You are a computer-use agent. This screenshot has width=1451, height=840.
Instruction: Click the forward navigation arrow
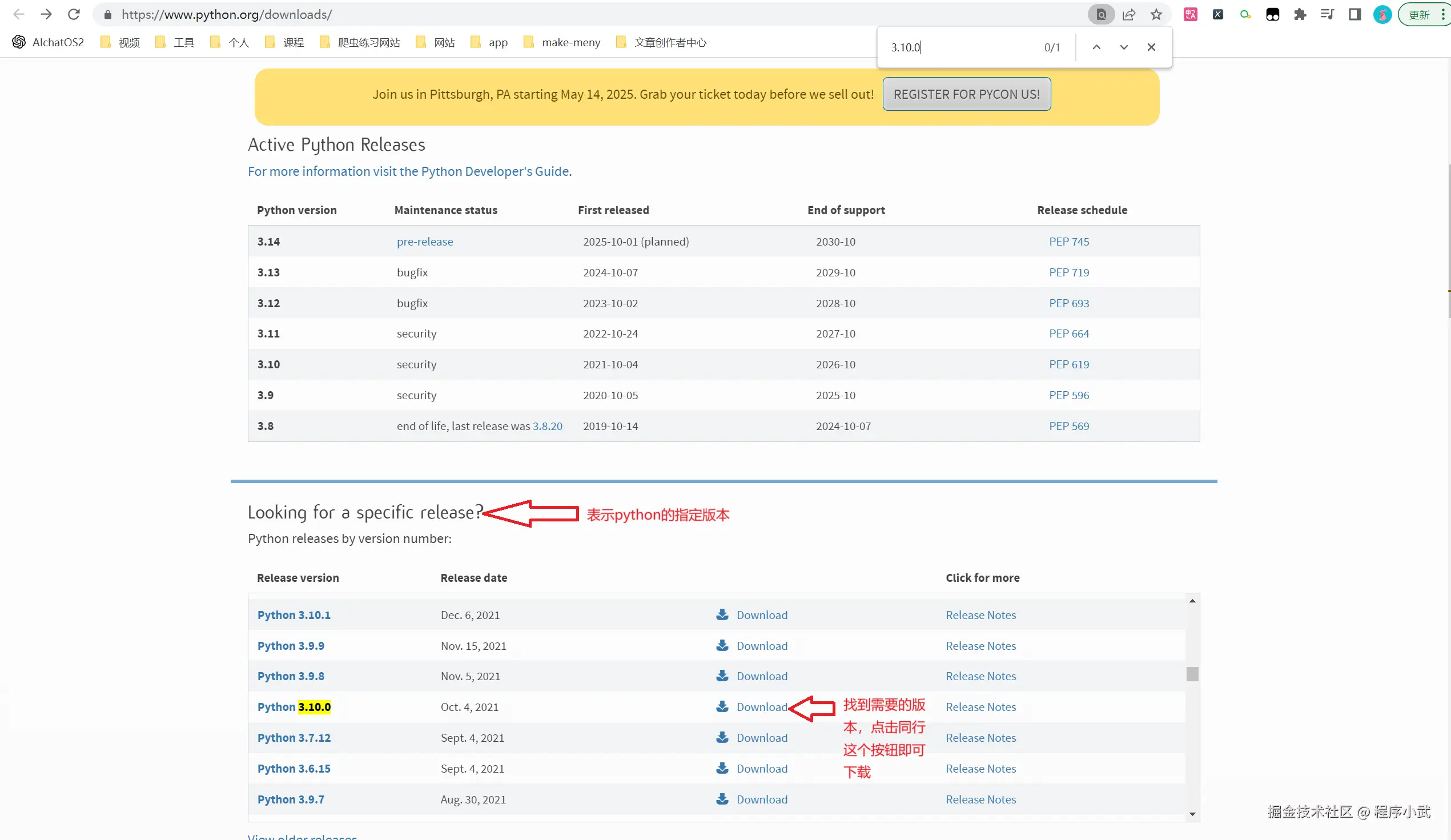(46, 14)
